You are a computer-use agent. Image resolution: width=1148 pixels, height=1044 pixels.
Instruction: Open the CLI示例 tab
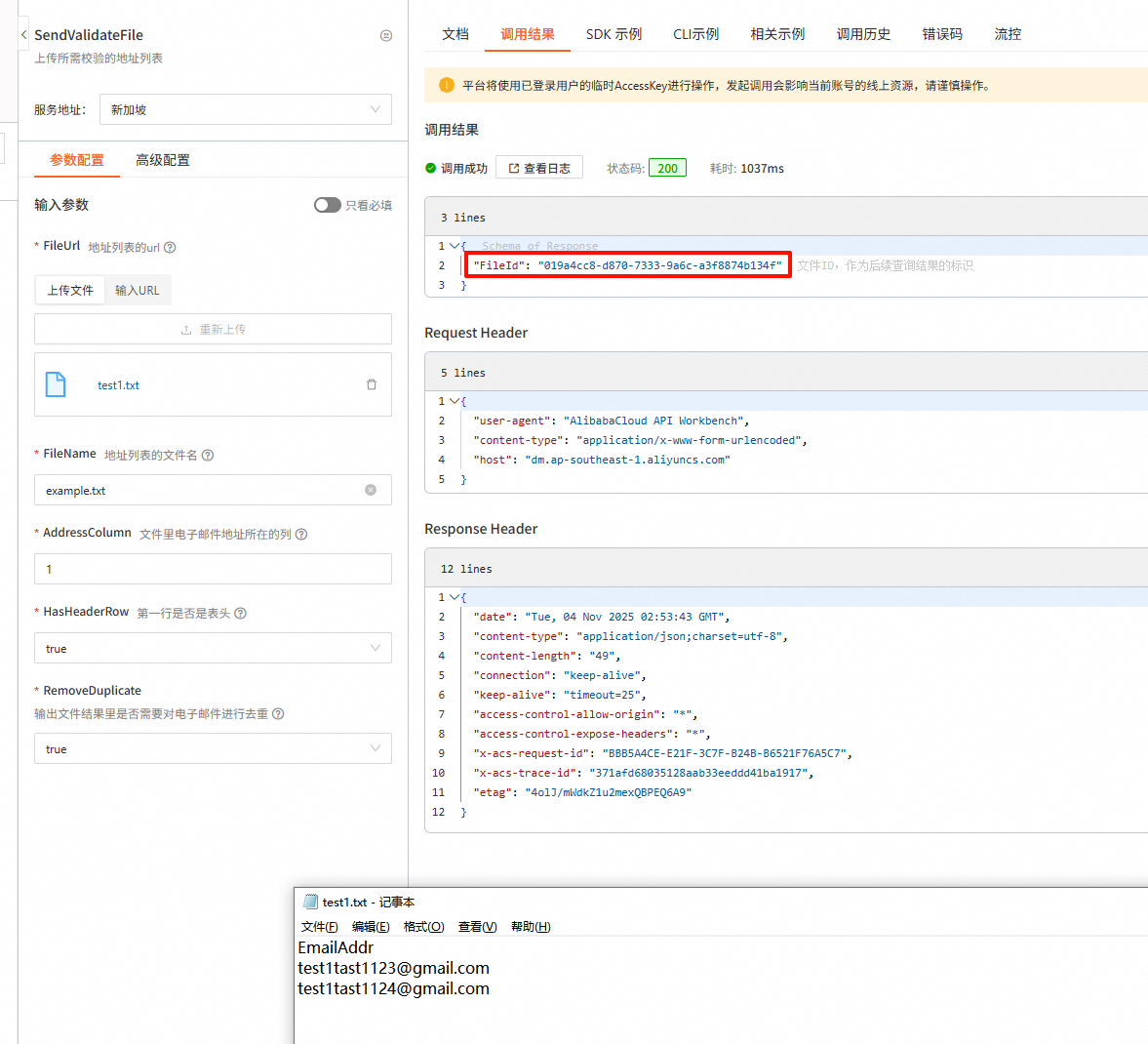(x=695, y=34)
